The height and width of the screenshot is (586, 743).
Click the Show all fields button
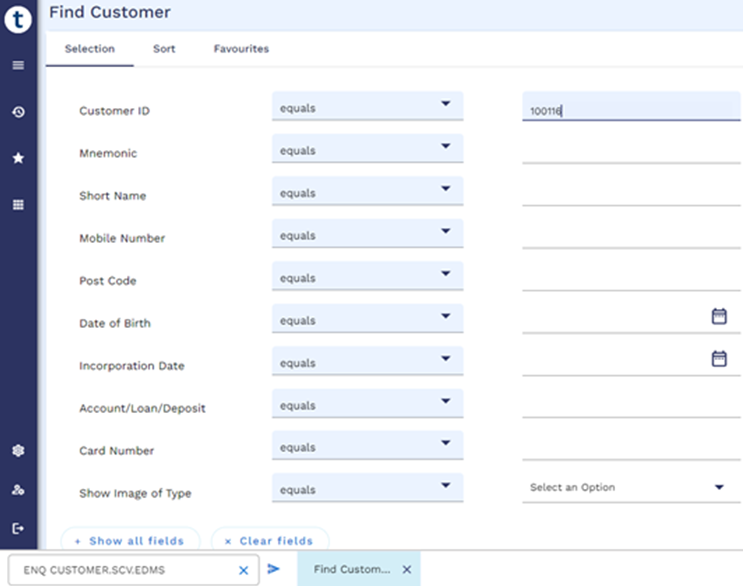click(x=130, y=541)
